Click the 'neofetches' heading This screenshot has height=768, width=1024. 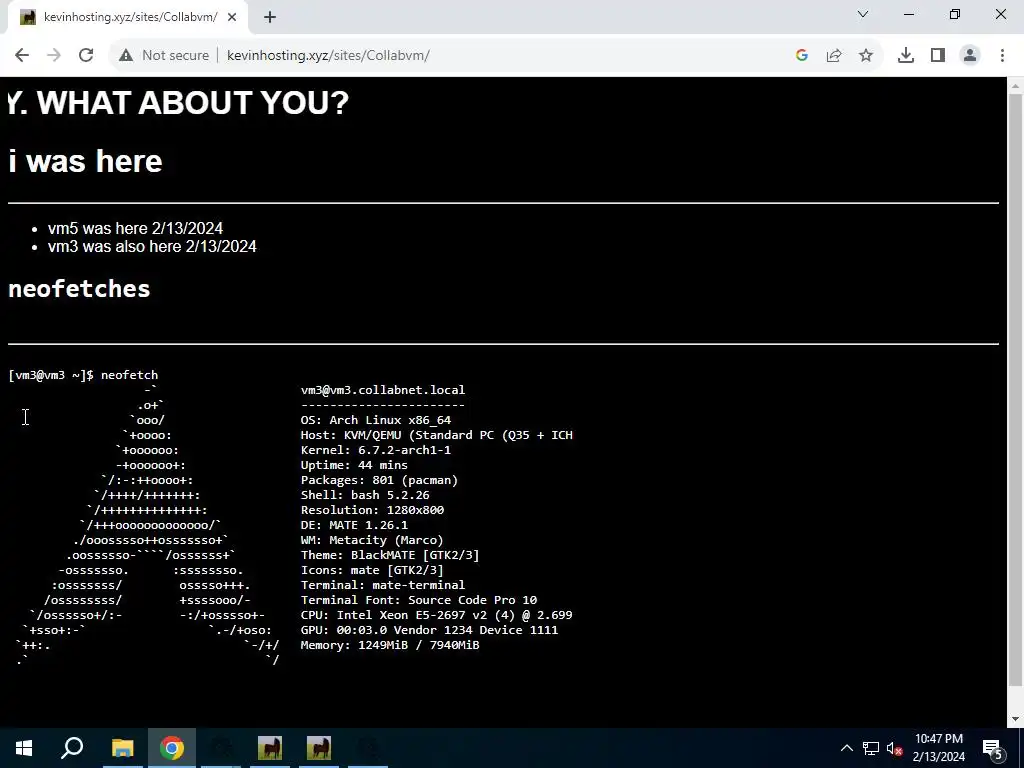click(x=79, y=289)
